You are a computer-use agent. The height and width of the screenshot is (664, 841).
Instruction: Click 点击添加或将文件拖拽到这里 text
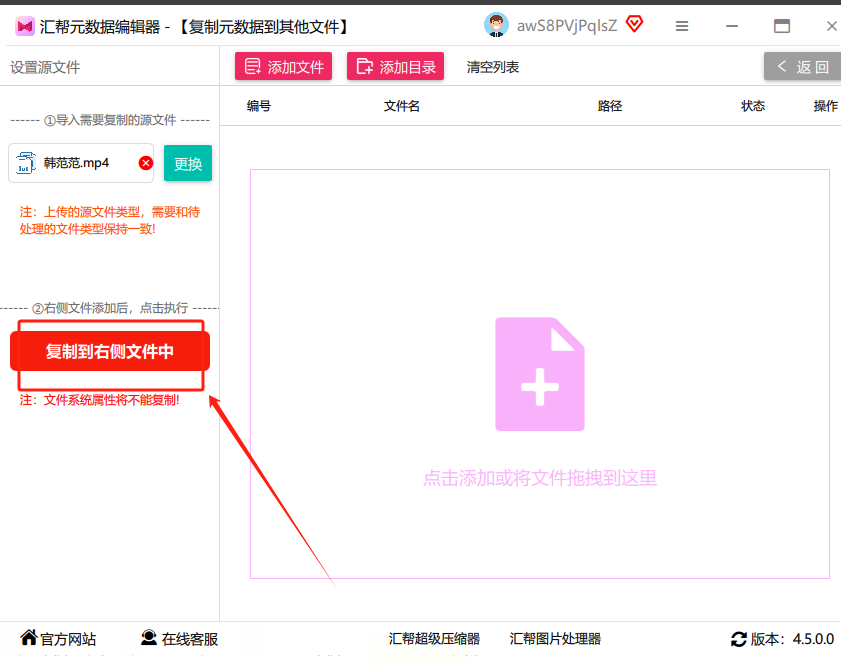[x=540, y=477]
